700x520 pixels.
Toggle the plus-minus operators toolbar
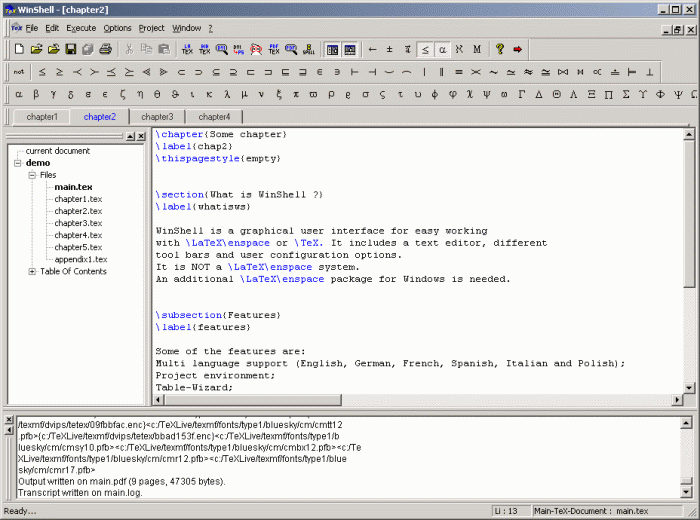tap(389, 49)
